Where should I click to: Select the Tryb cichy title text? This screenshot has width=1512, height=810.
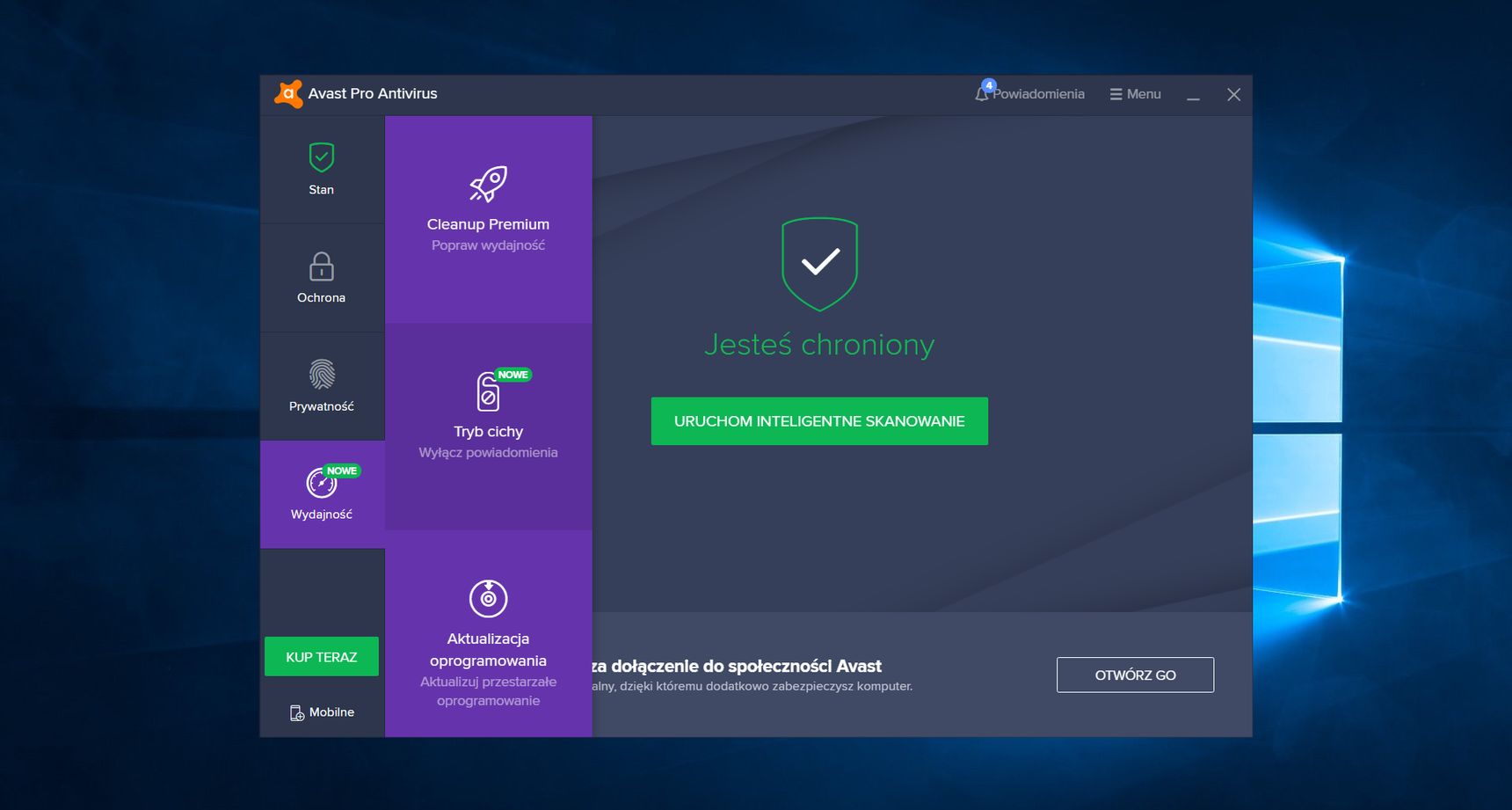pyautogui.click(x=489, y=432)
